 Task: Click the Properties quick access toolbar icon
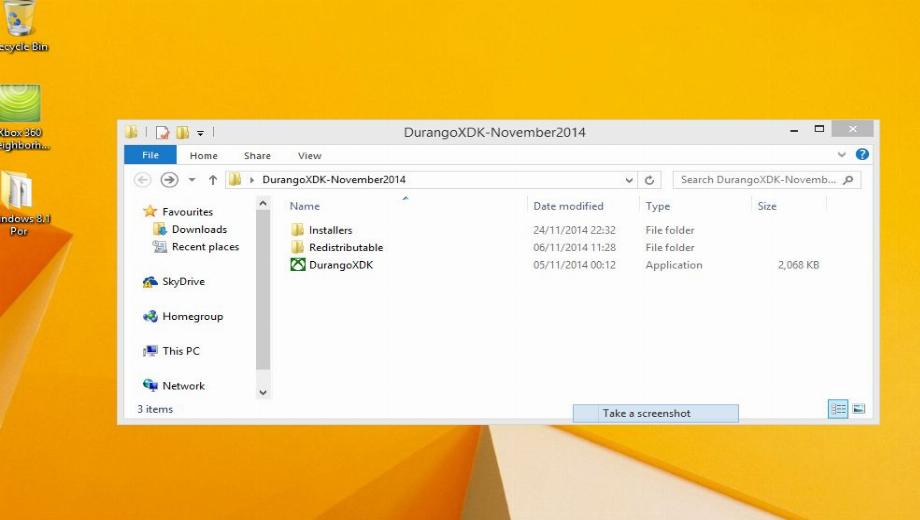[162, 133]
